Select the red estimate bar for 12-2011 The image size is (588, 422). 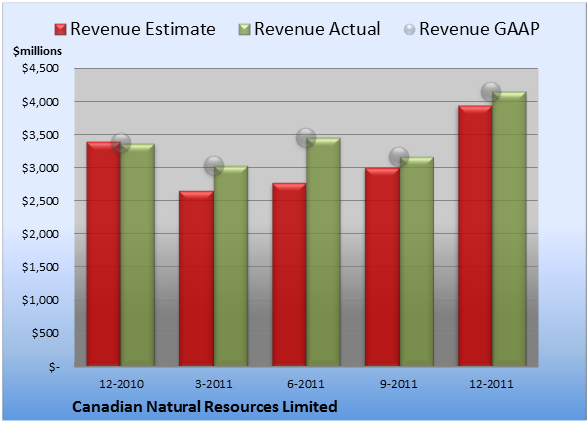pos(475,236)
